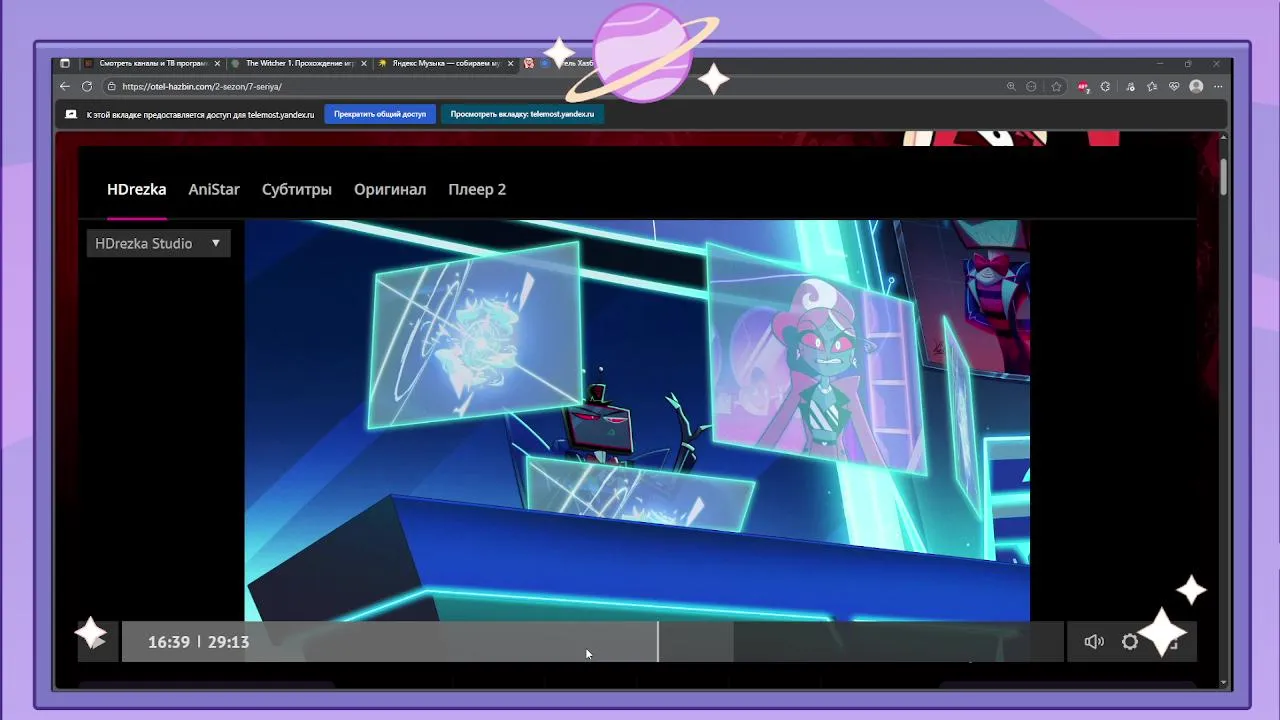Image resolution: width=1280 pixels, height=720 pixels.
Task: Open the HDrezka Studio voiceover dropdown
Action: click(x=158, y=243)
